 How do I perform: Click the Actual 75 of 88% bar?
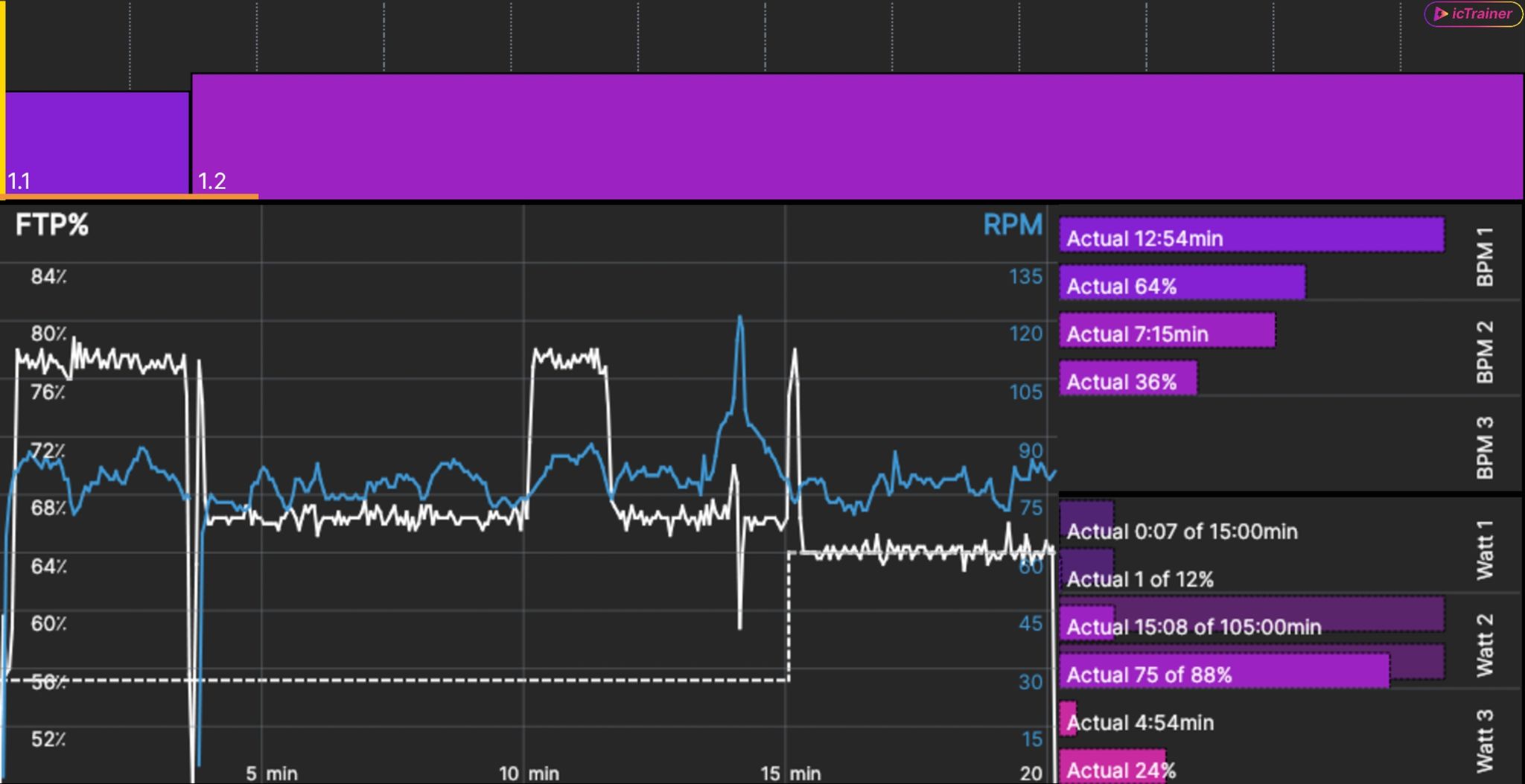(x=1223, y=673)
